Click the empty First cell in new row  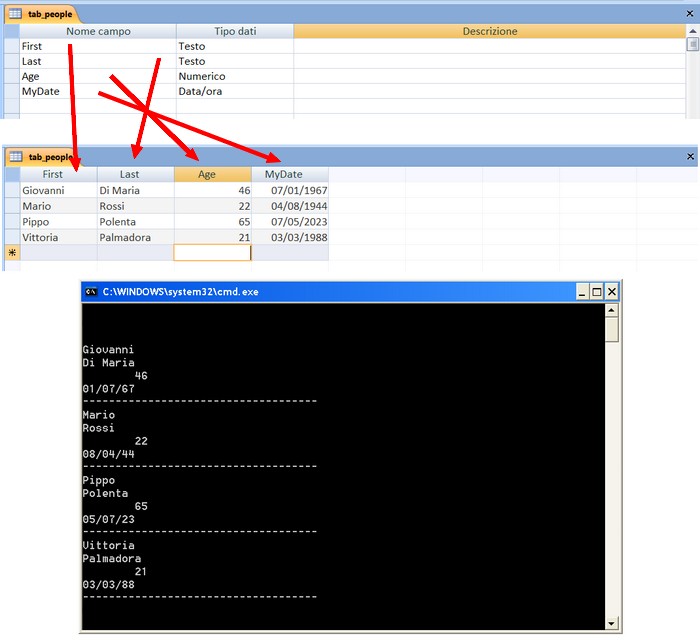[58, 253]
